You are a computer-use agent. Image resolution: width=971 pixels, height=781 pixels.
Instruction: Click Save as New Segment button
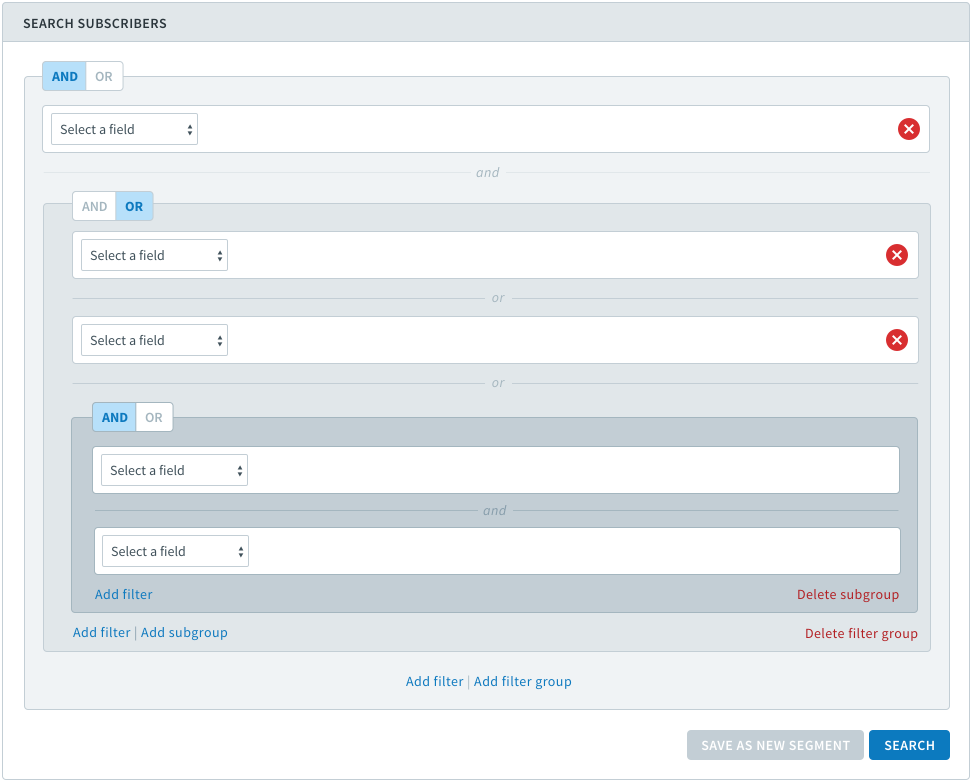(x=775, y=745)
